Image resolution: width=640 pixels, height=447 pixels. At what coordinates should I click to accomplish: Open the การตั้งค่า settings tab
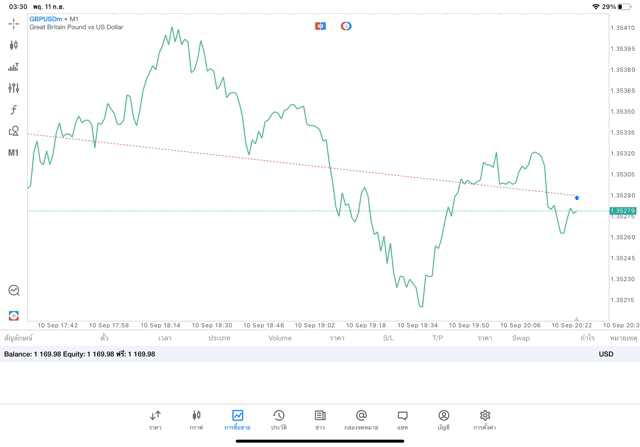coord(485,419)
